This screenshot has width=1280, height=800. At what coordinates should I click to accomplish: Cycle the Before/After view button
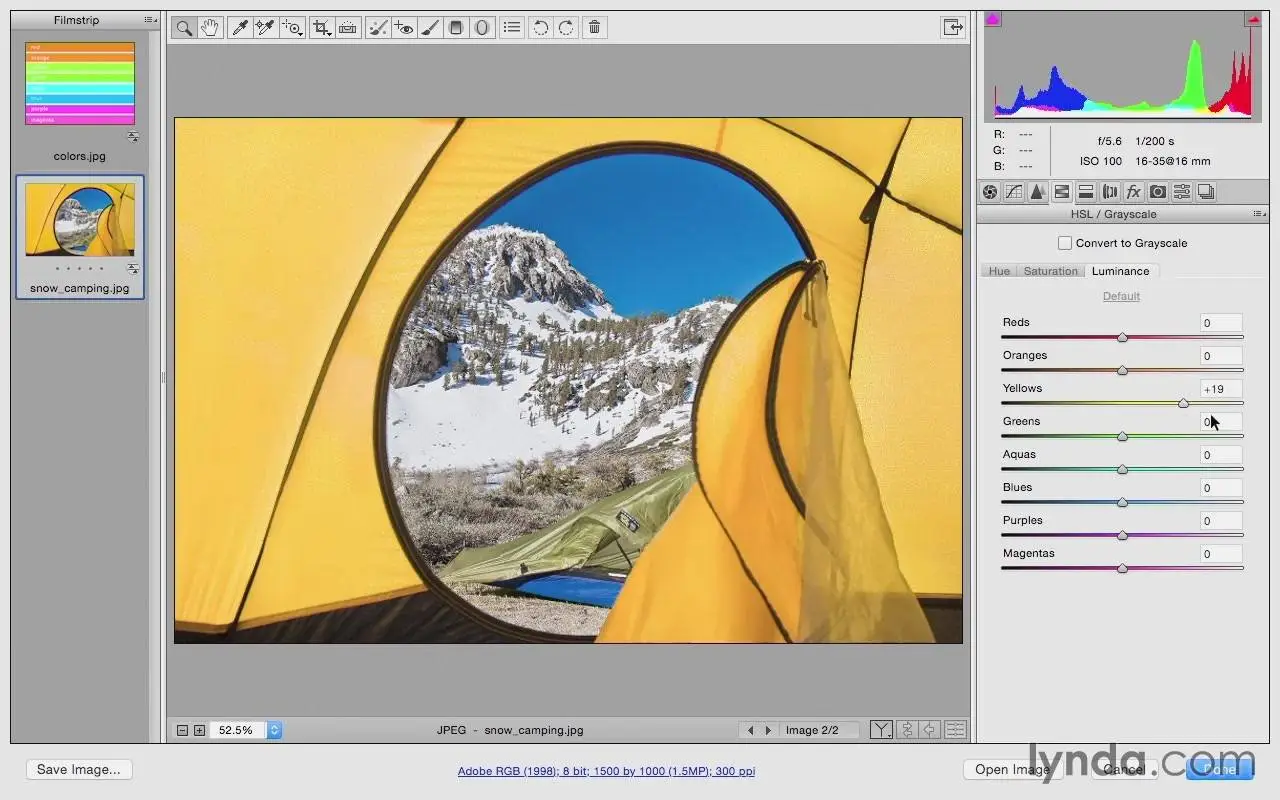point(881,730)
